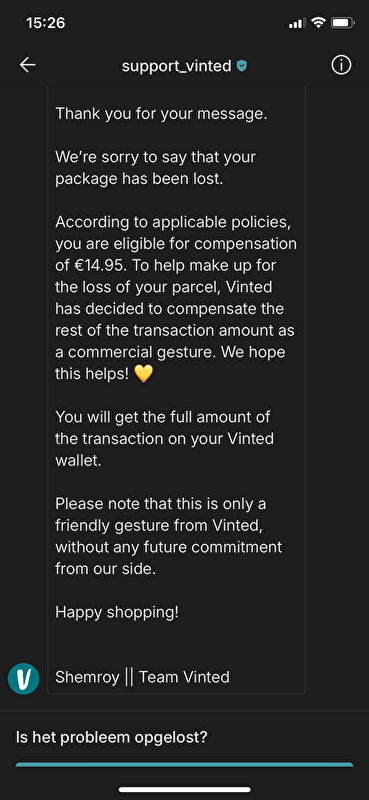Tap the home indicator bar
The width and height of the screenshot is (369, 800).
click(185, 789)
